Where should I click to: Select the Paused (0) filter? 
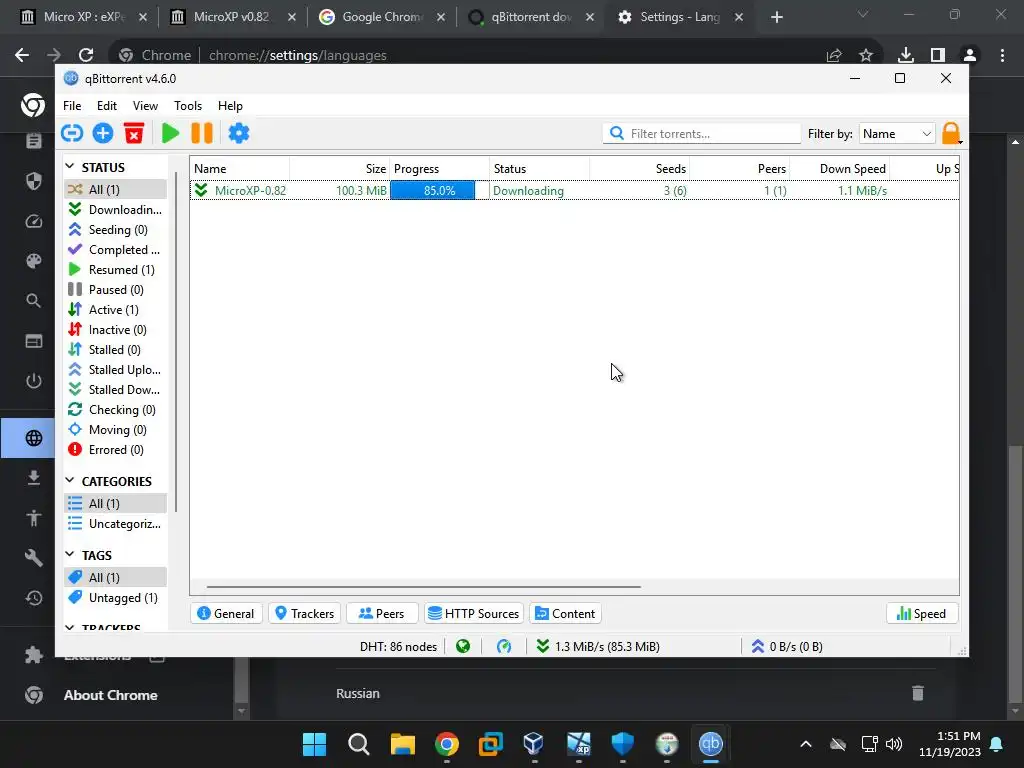click(116, 290)
